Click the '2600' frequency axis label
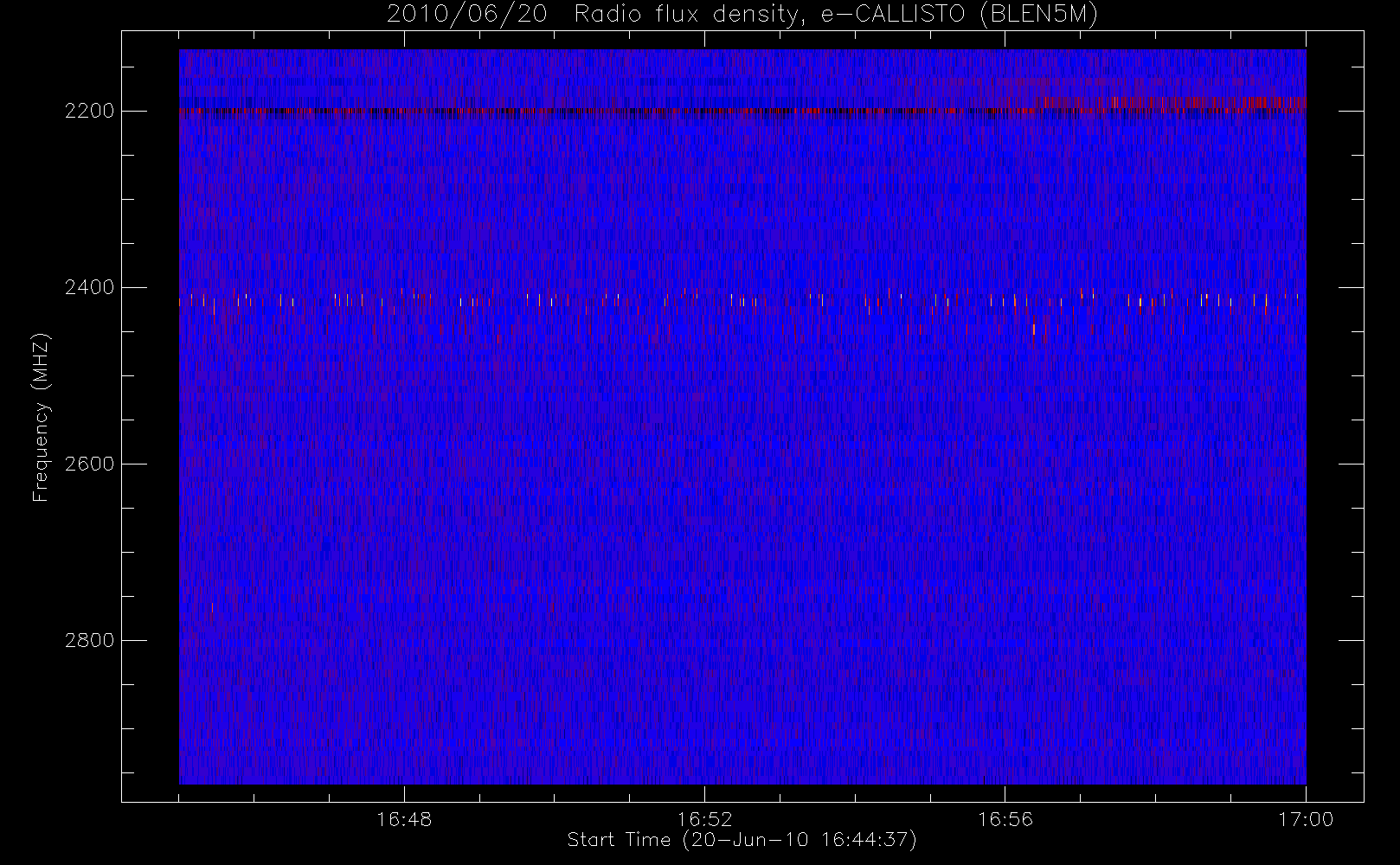 click(89, 464)
